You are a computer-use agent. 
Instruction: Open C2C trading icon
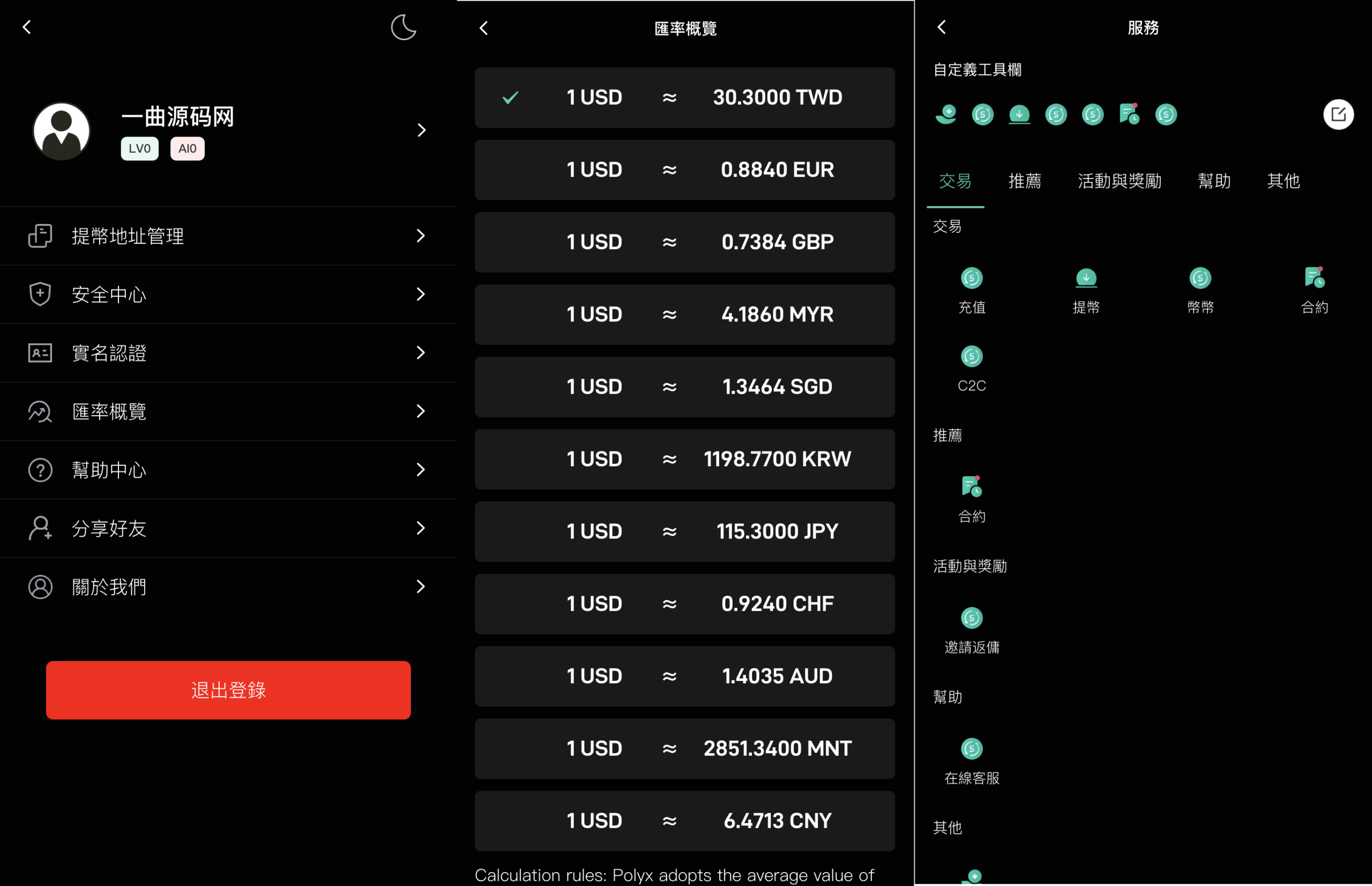(x=972, y=357)
